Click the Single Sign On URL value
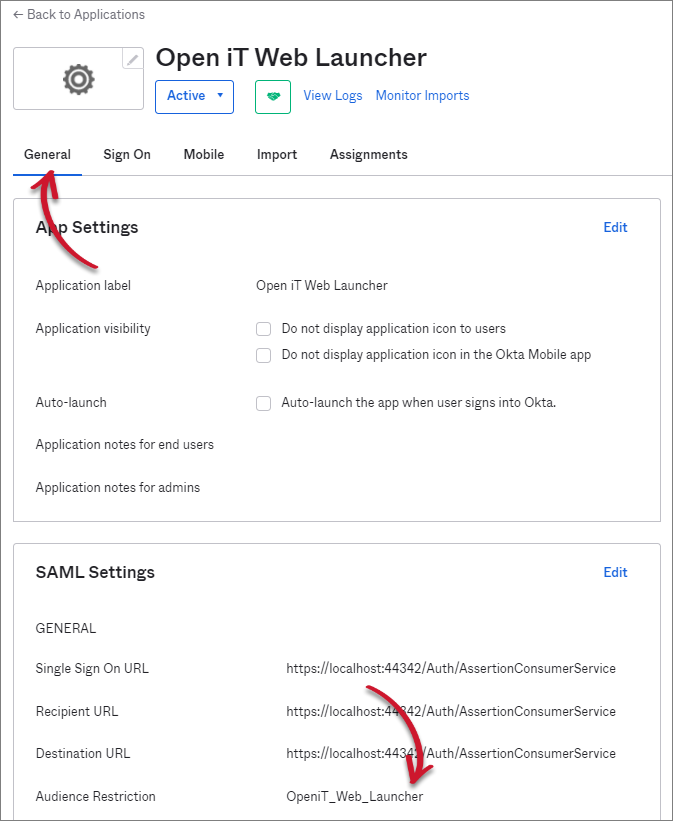The height and width of the screenshot is (821, 673). (x=451, y=669)
